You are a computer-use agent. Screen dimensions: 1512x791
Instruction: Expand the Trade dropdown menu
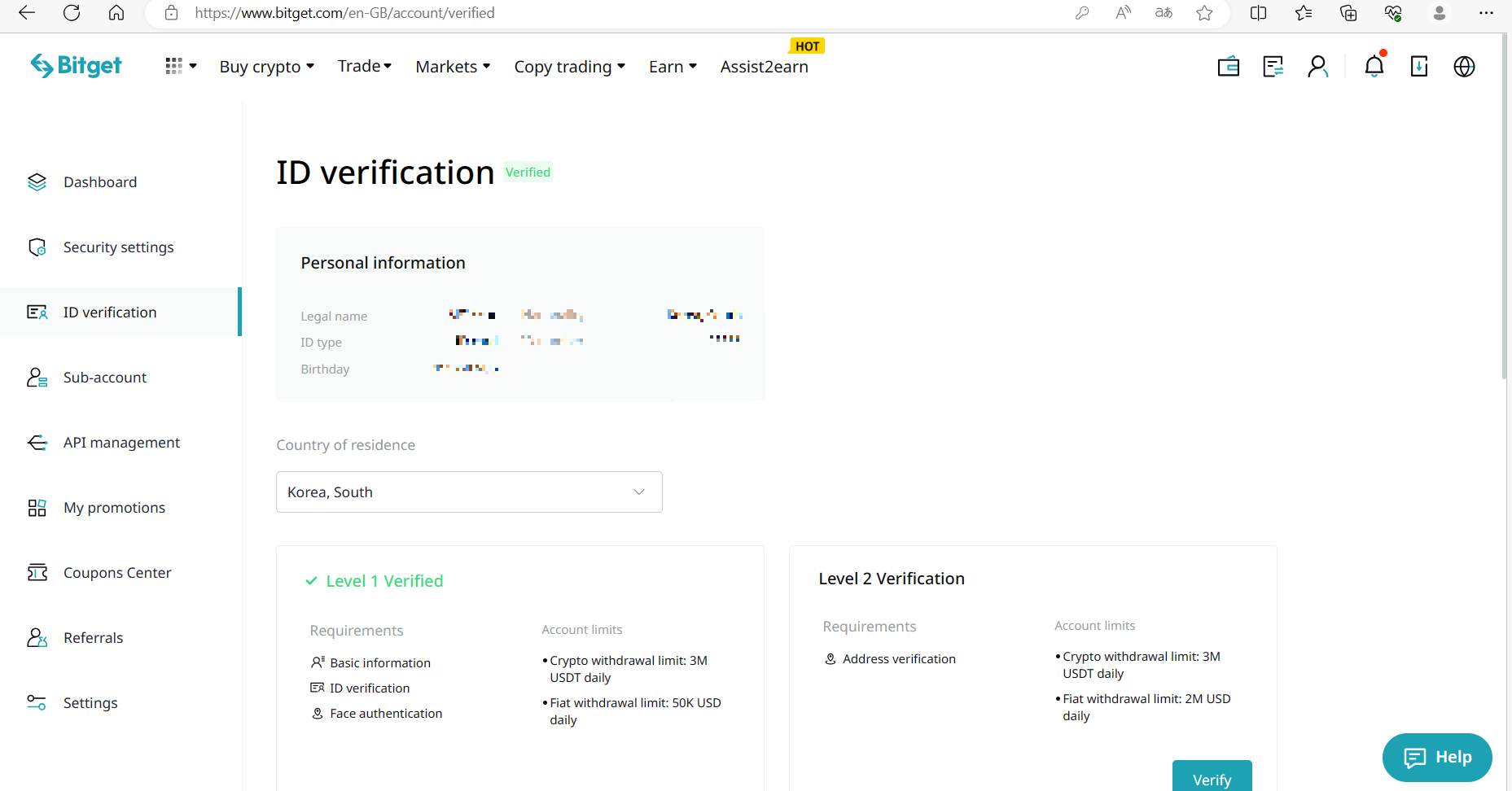(365, 66)
